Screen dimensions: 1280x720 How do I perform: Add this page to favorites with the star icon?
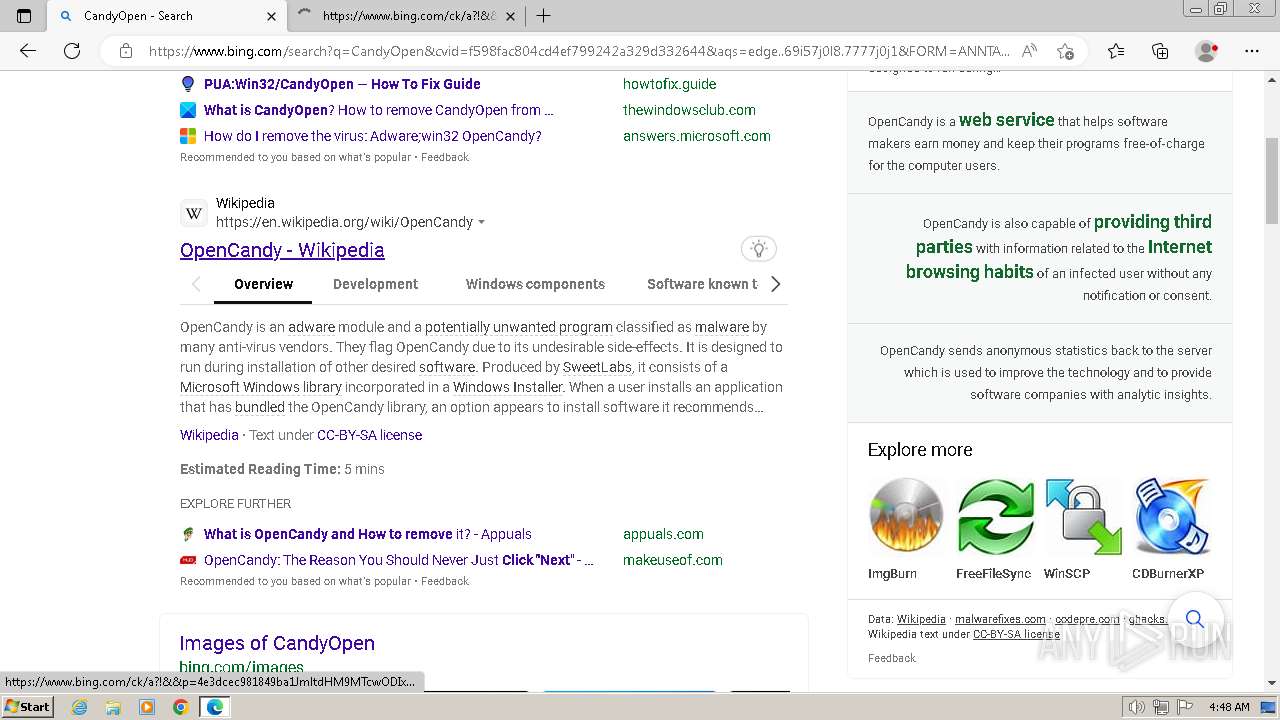tap(1065, 51)
